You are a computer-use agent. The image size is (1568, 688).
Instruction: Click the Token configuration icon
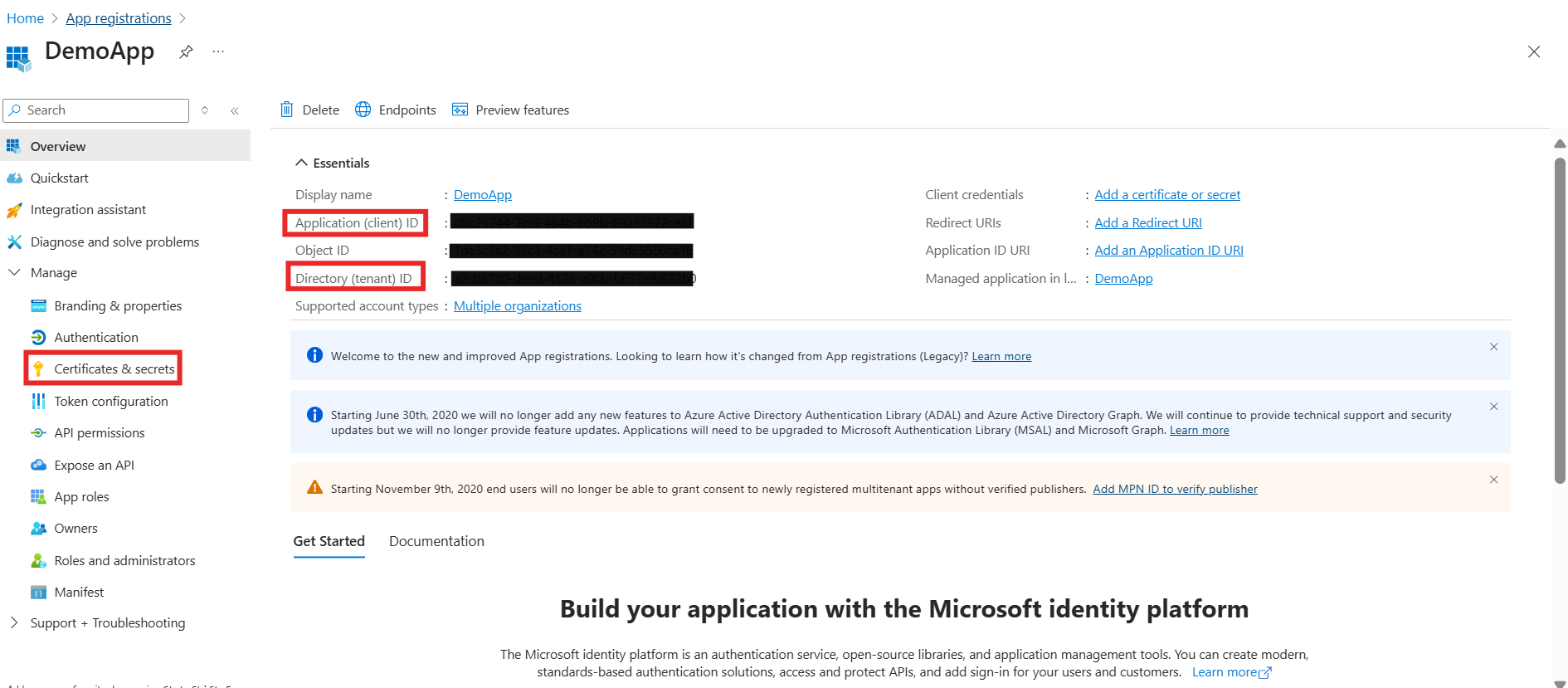[x=38, y=402]
